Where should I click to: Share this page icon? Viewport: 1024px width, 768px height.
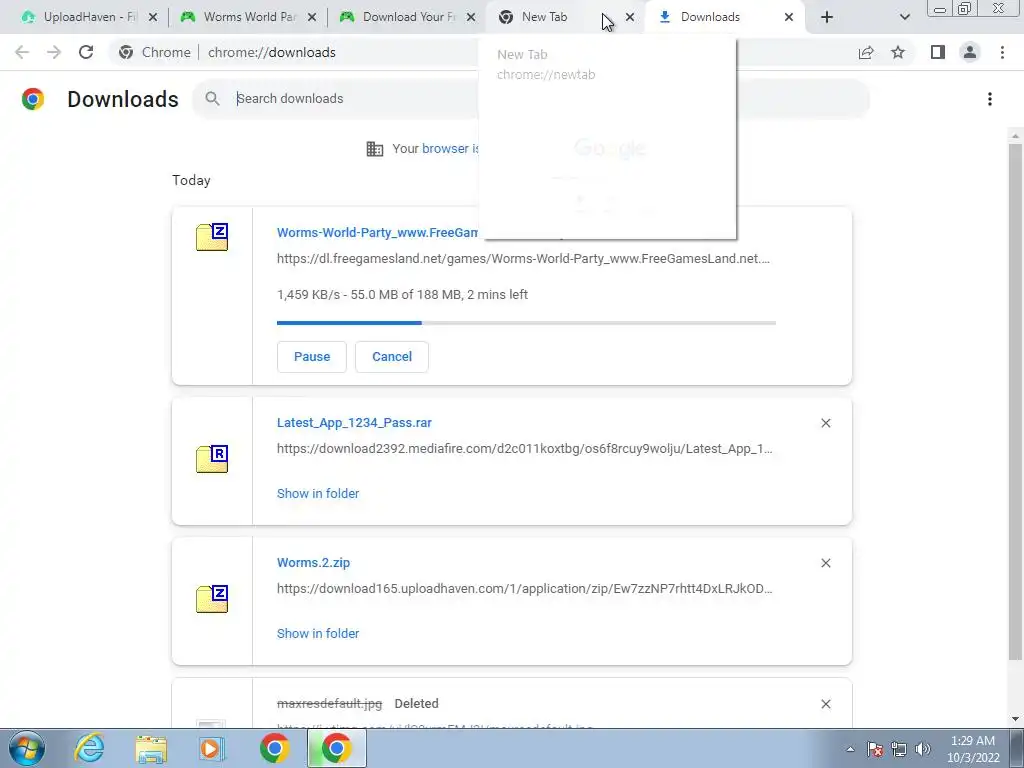(x=866, y=52)
